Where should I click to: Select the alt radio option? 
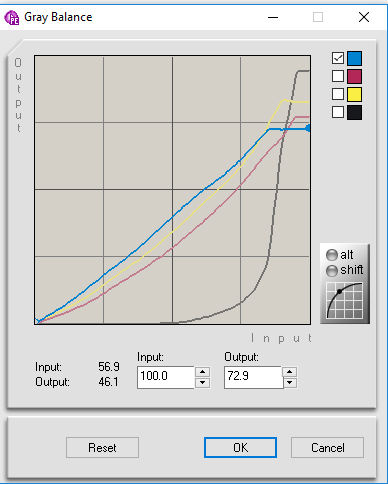point(332,255)
